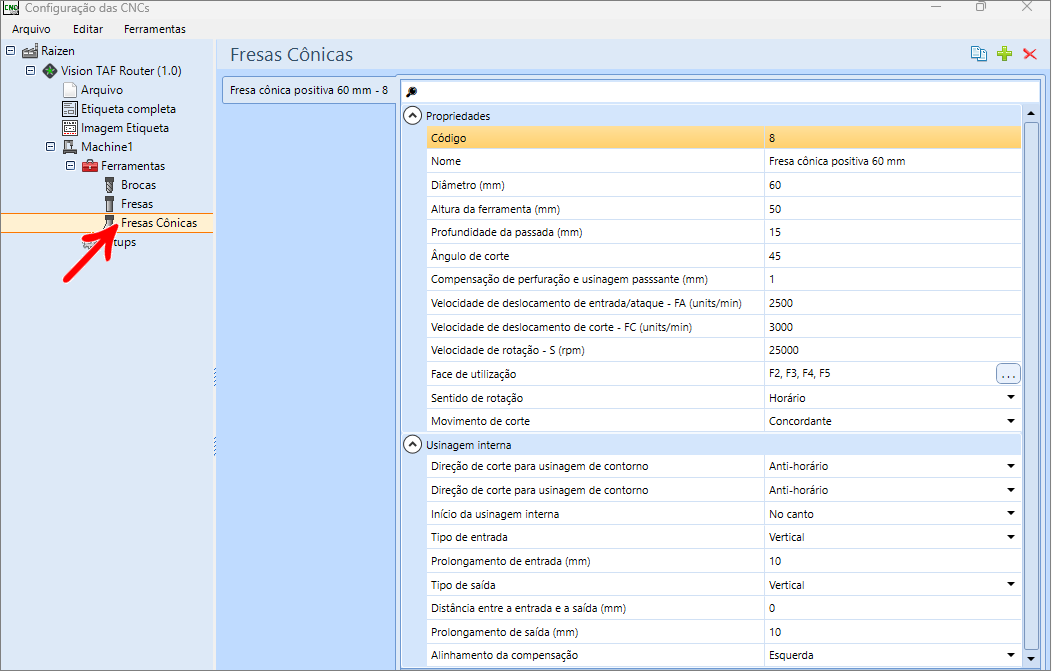Click the Brocas drill bit icon
The width and height of the screenshot is (1053, 671).
point(109,185)
